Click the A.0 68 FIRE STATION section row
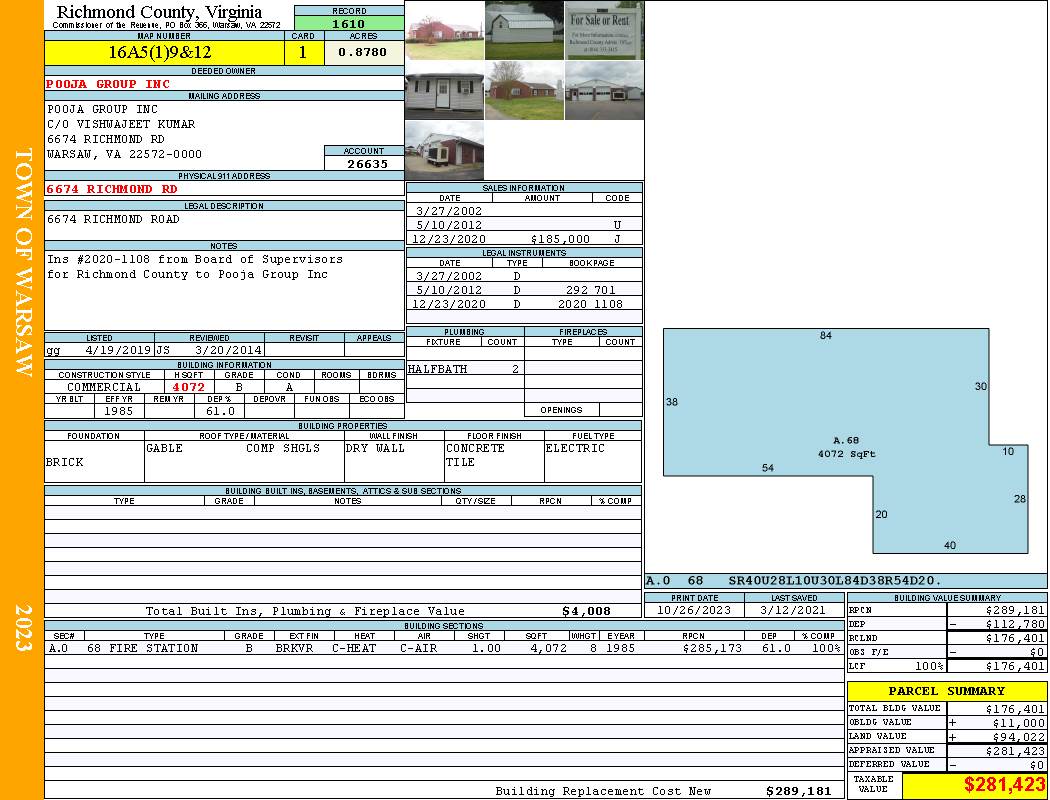The height and width of the screenshot is (800, 1050). click(444, 648)
